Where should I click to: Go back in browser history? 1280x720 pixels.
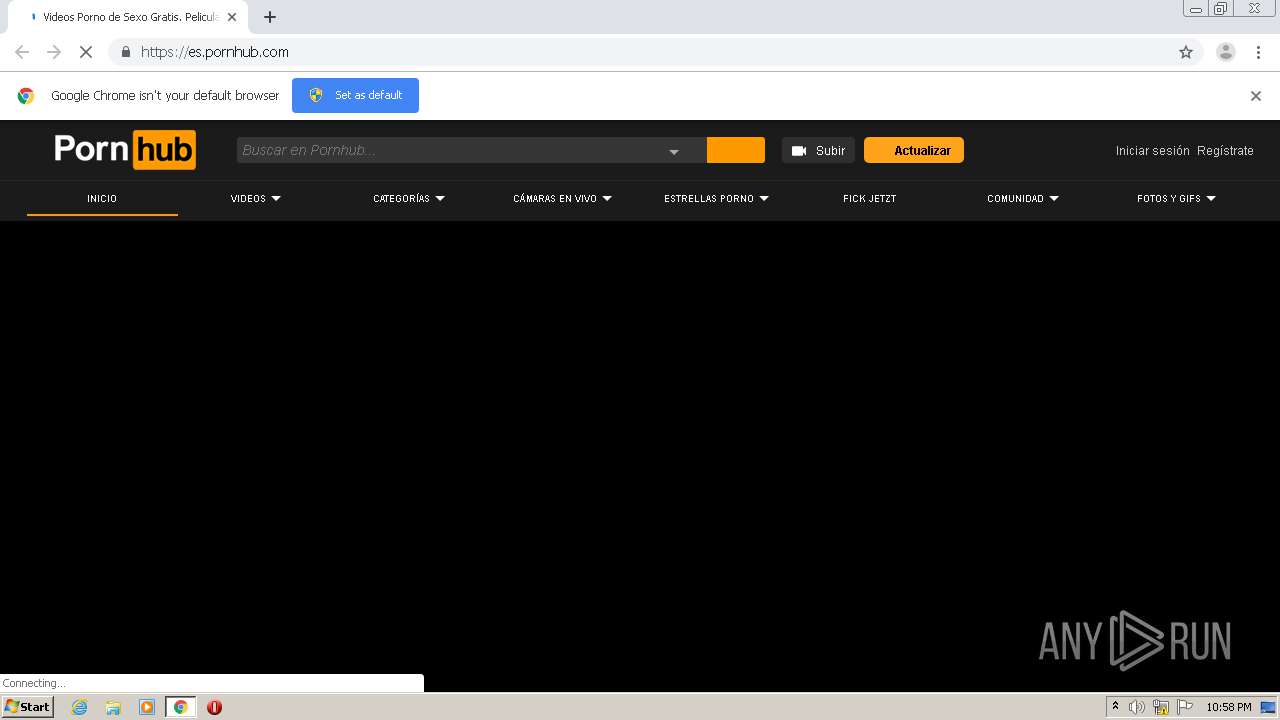tap(22, 52)
